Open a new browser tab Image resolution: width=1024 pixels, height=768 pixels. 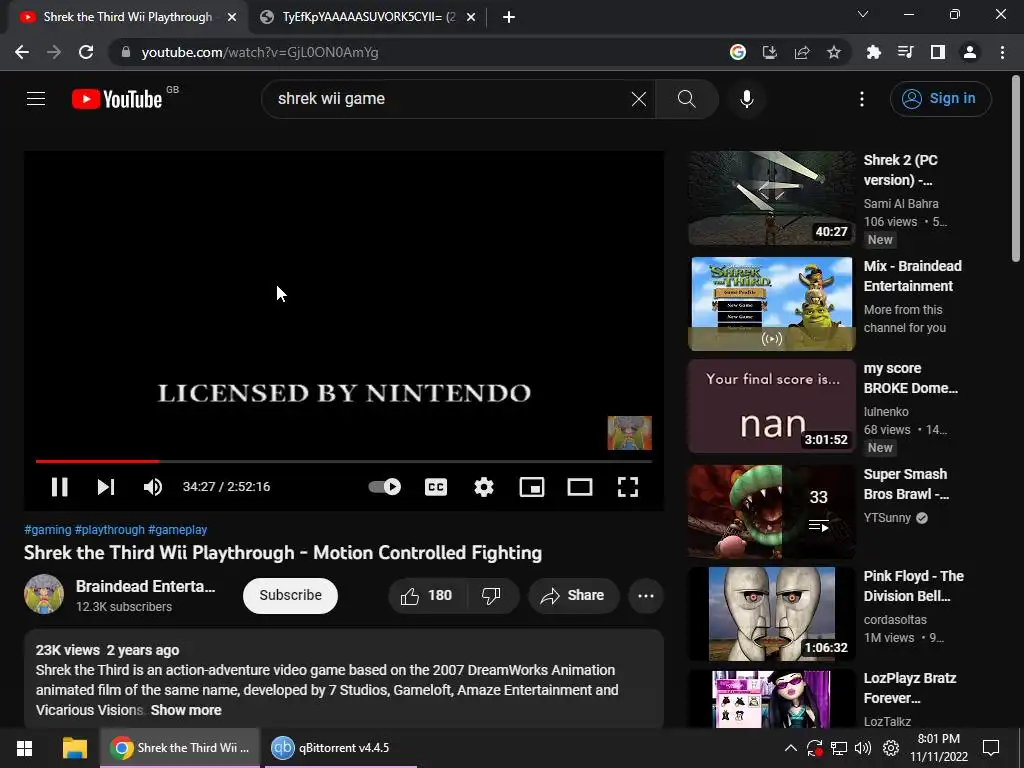pos(509,18)
